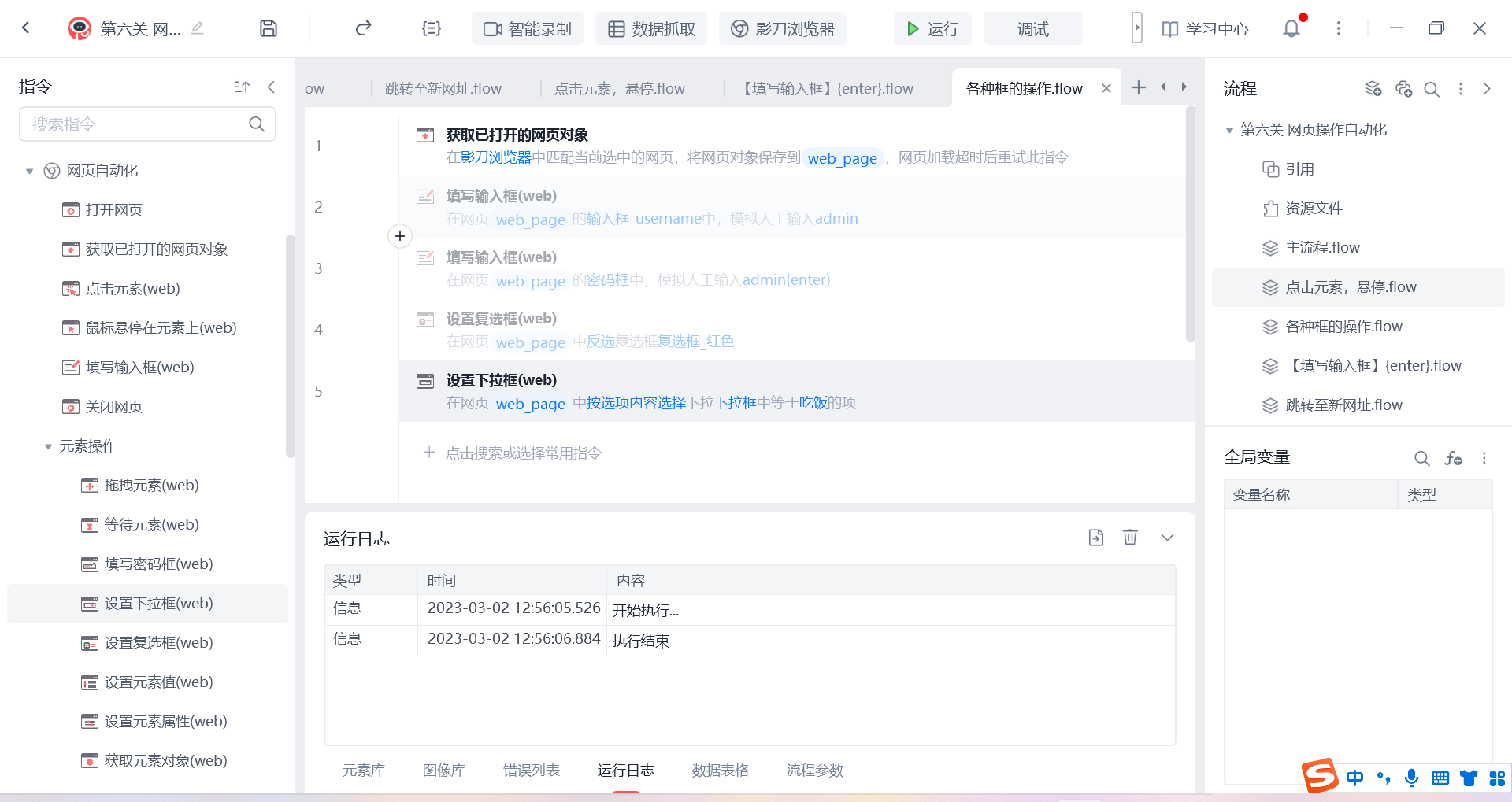
Task: Close the 各种框的操作.flow tab
Action: [x=1106, y=88]
